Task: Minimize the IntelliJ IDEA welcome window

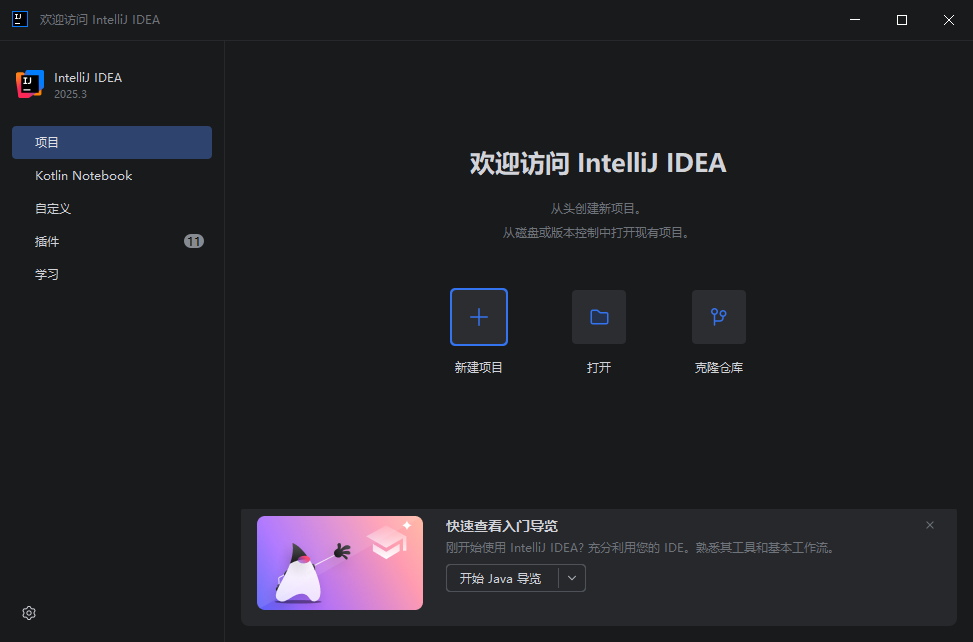Action: coord(855,20)
